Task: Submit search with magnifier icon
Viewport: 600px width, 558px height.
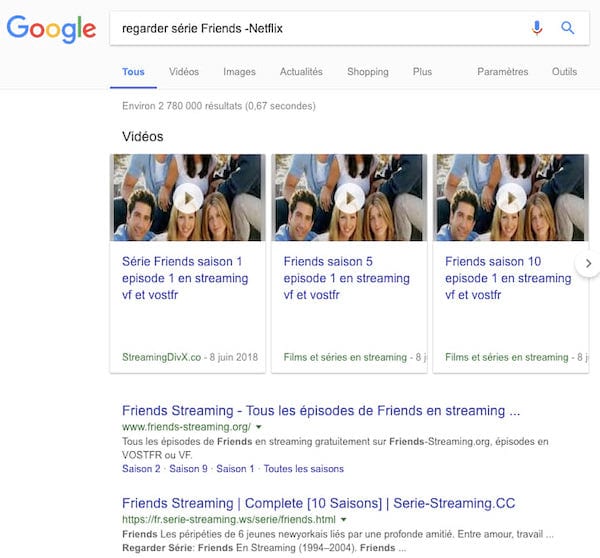Action: [x=567, y=28]
